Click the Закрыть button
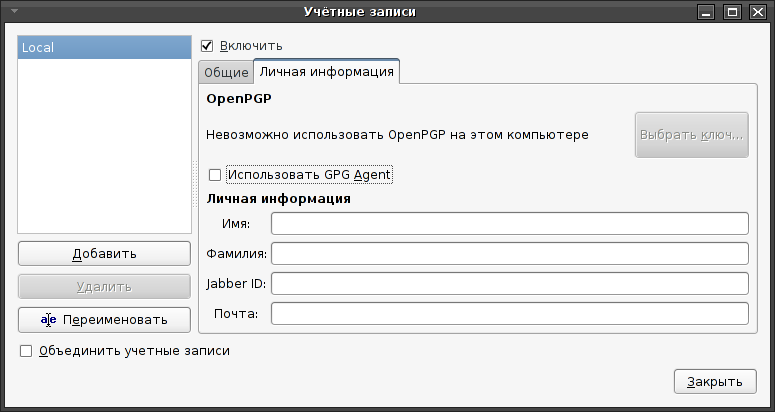 [715, 382]
